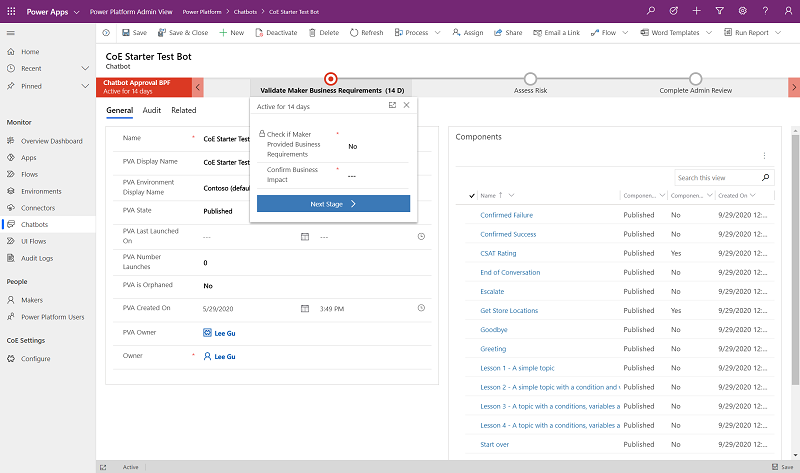Open the Get Store Locations link
This screenshot has height=473, width=800.
[509, 310]
